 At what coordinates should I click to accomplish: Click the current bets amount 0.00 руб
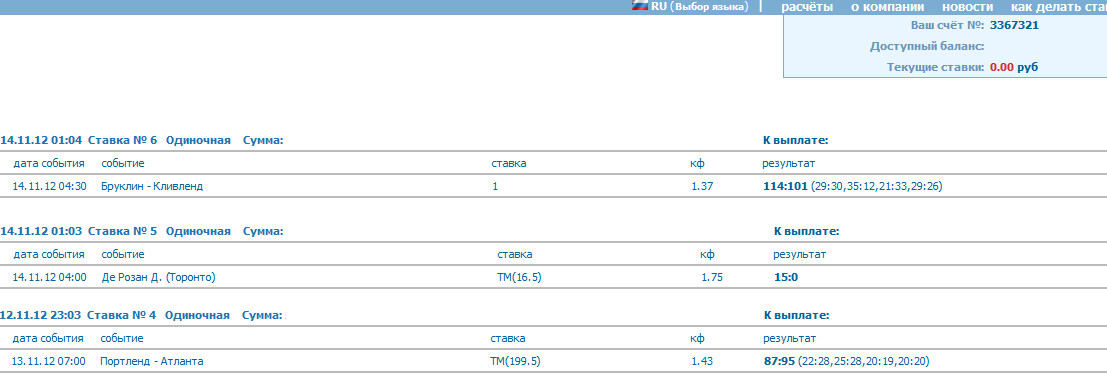[1015, 68]
